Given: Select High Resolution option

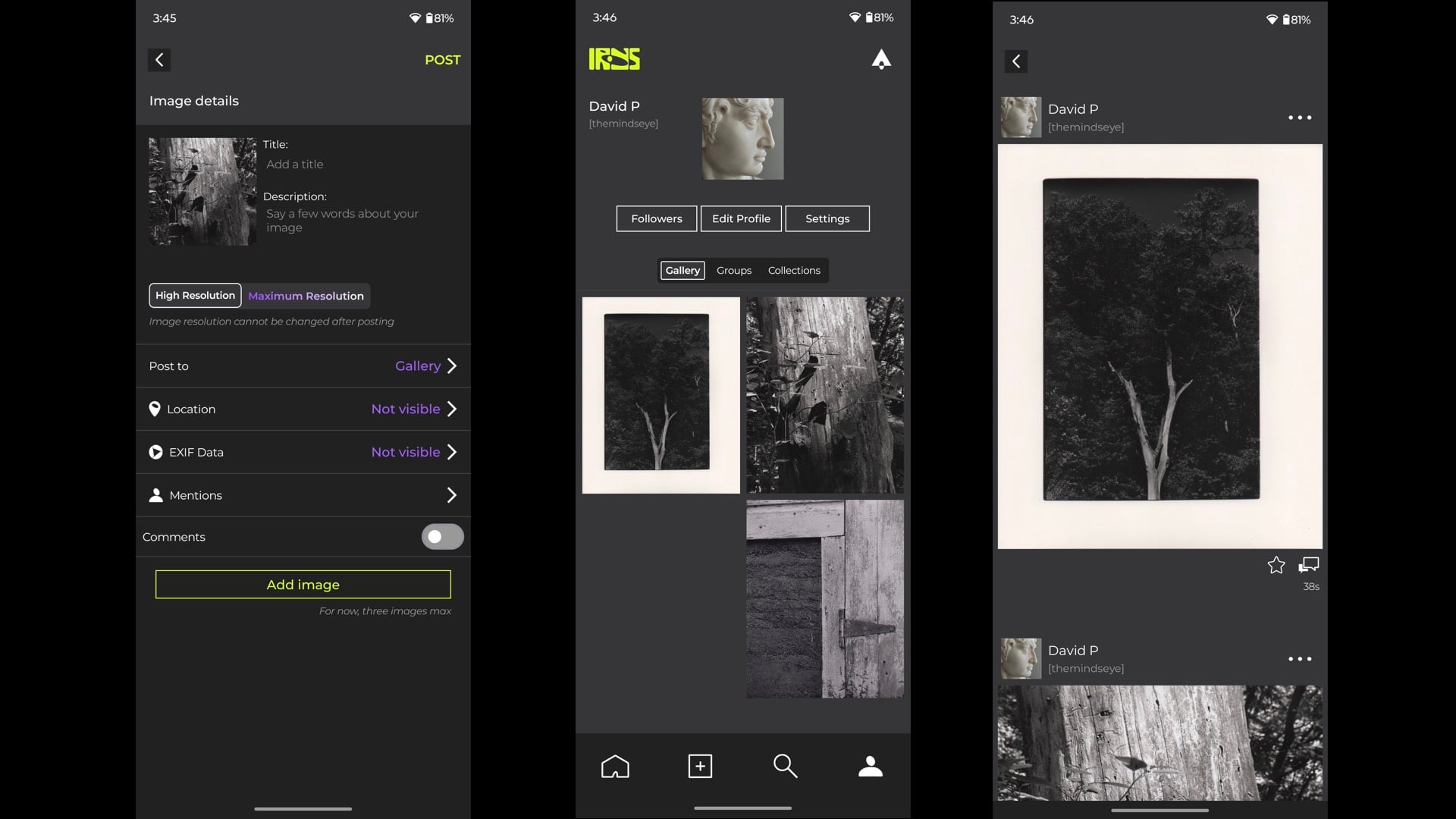Looking at the screenshot, I should click(x=195, y=296).
